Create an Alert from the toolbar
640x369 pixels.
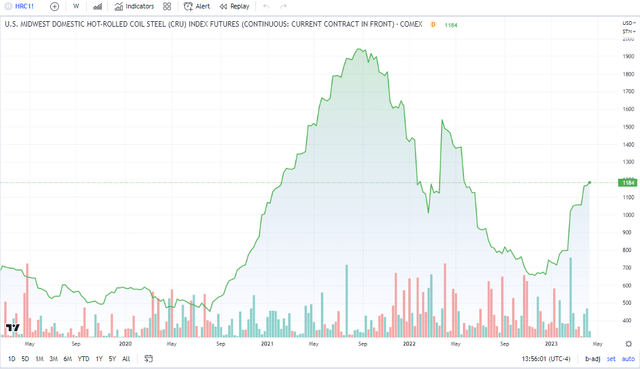pyautogui.click(x=197, y=7)
